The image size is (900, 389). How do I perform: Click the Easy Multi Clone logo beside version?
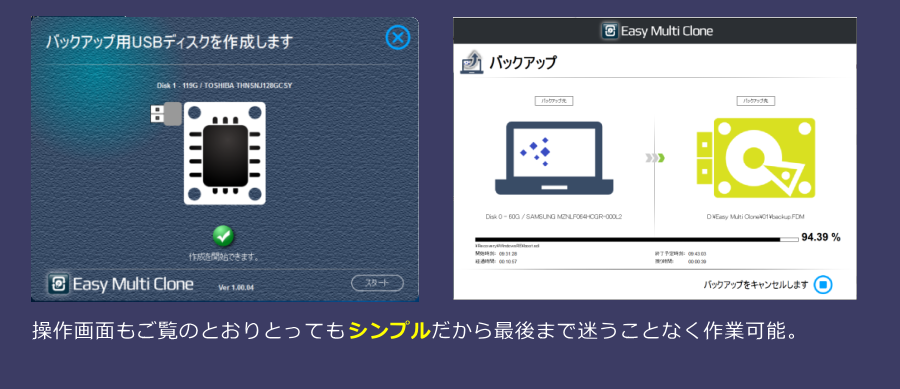(58, 284)
